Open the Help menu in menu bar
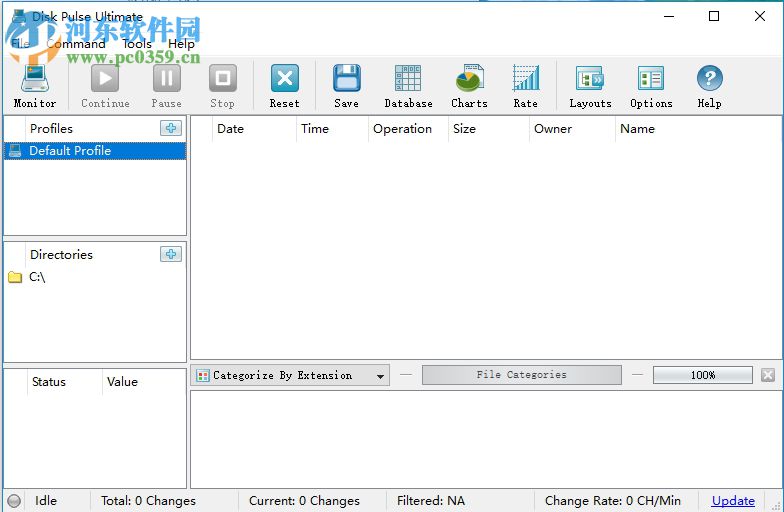Viewport: 784px width, 512px height. click(181, 44)
